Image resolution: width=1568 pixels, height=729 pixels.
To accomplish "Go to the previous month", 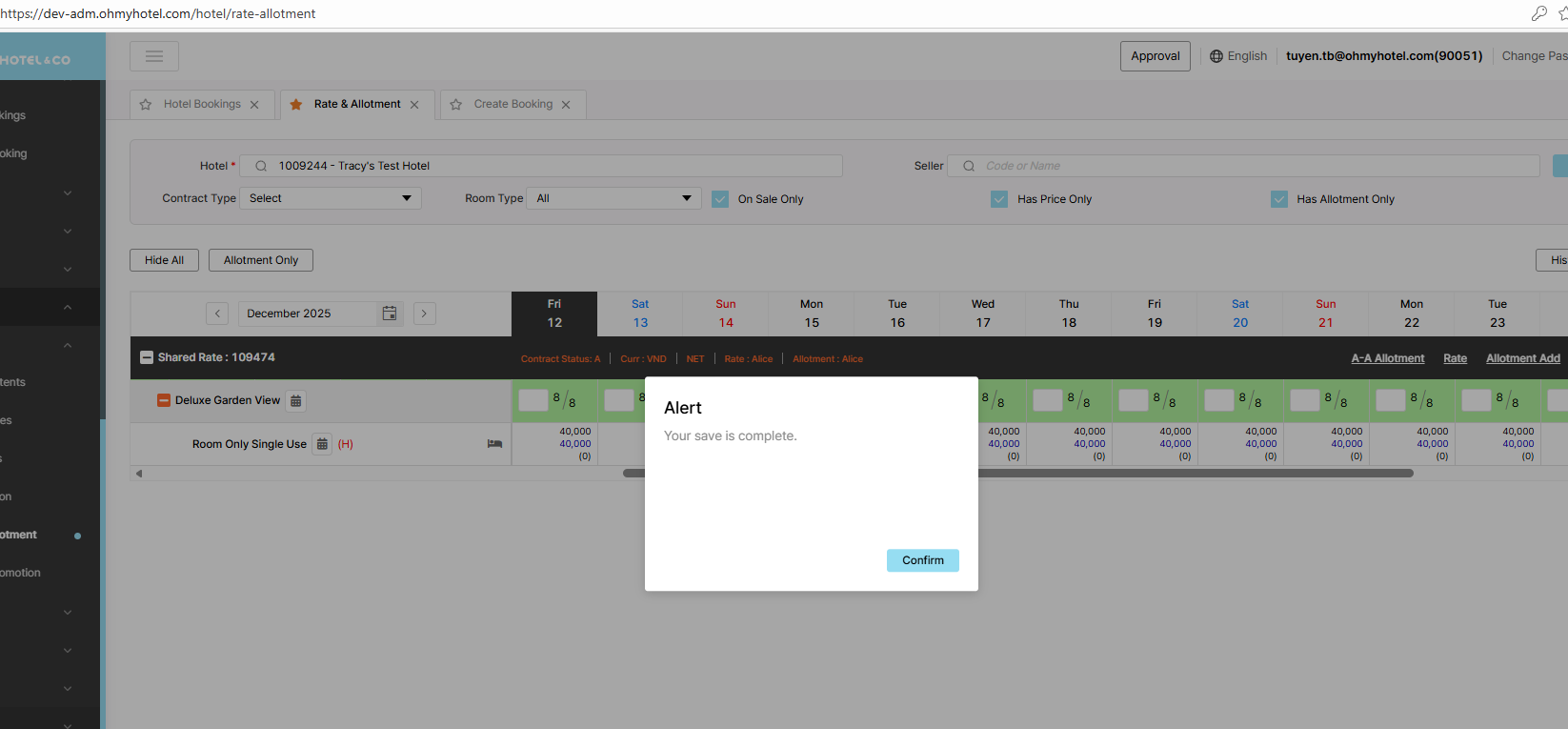I will point(217,314).
